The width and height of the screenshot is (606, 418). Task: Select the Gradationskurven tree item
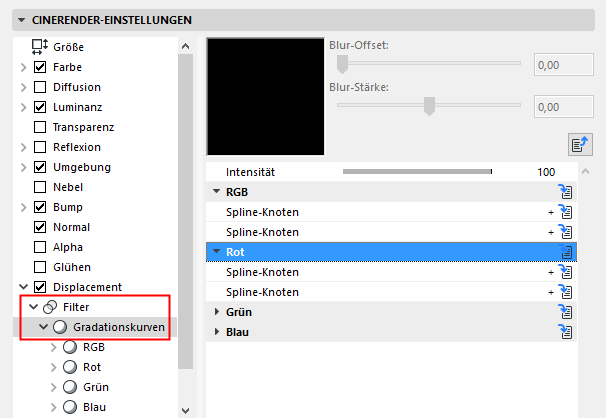click(x=119, y=327)
